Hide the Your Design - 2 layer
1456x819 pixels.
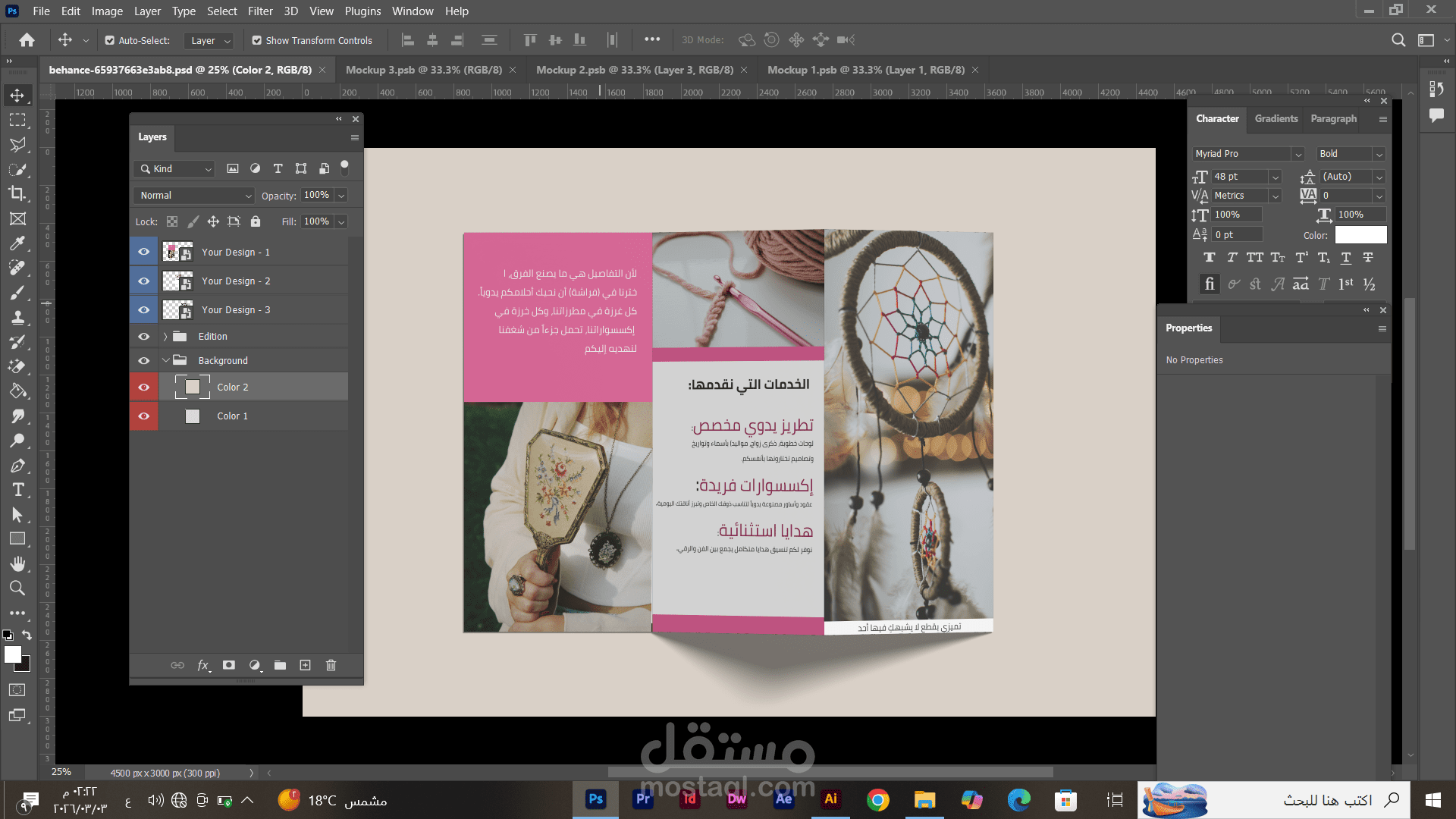[x=143, y=281]
